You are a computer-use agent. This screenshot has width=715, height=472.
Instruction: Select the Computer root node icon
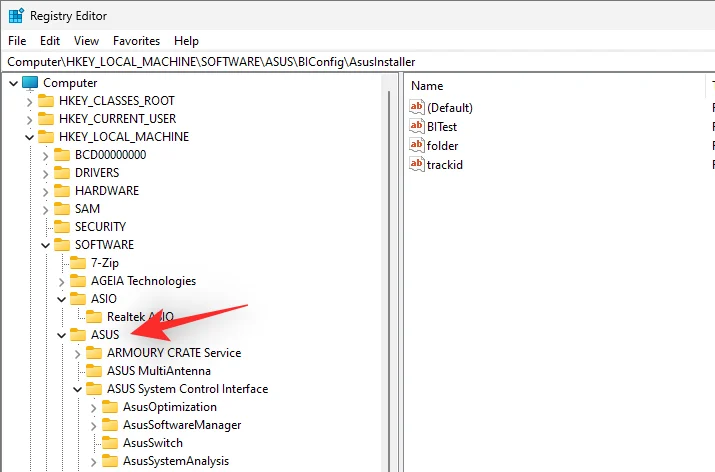30,83
